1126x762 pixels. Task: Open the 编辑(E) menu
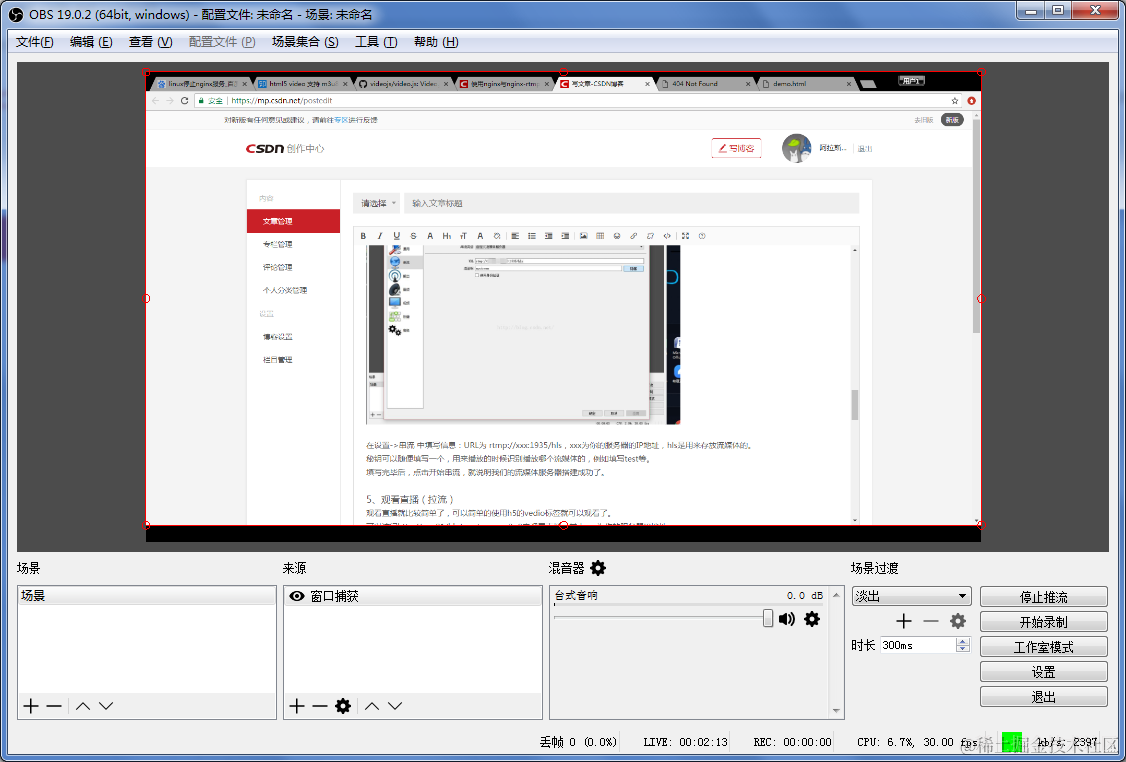click(x=90, y=42)
